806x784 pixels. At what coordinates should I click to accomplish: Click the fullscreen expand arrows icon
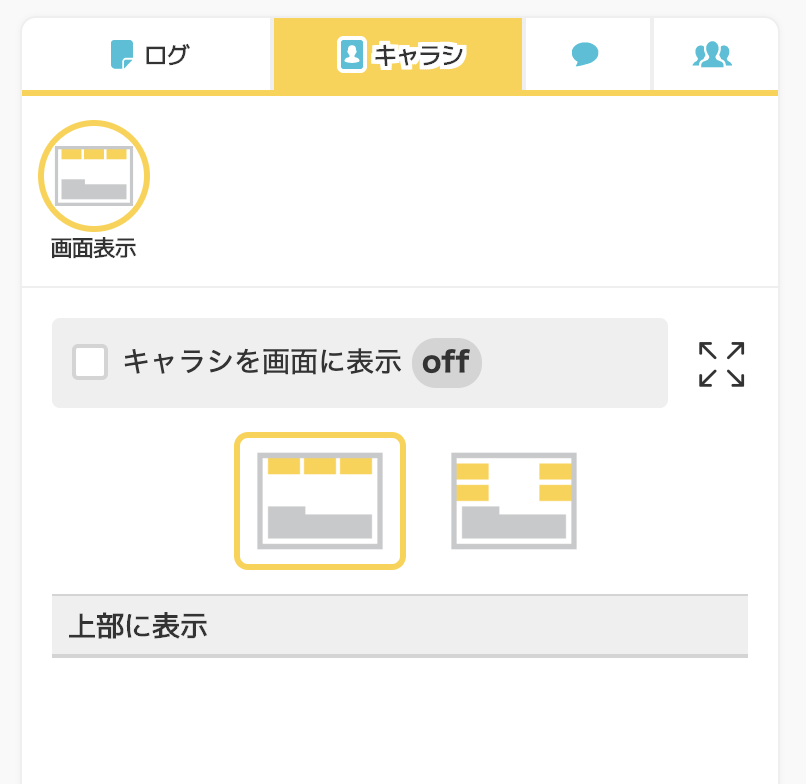721,364
